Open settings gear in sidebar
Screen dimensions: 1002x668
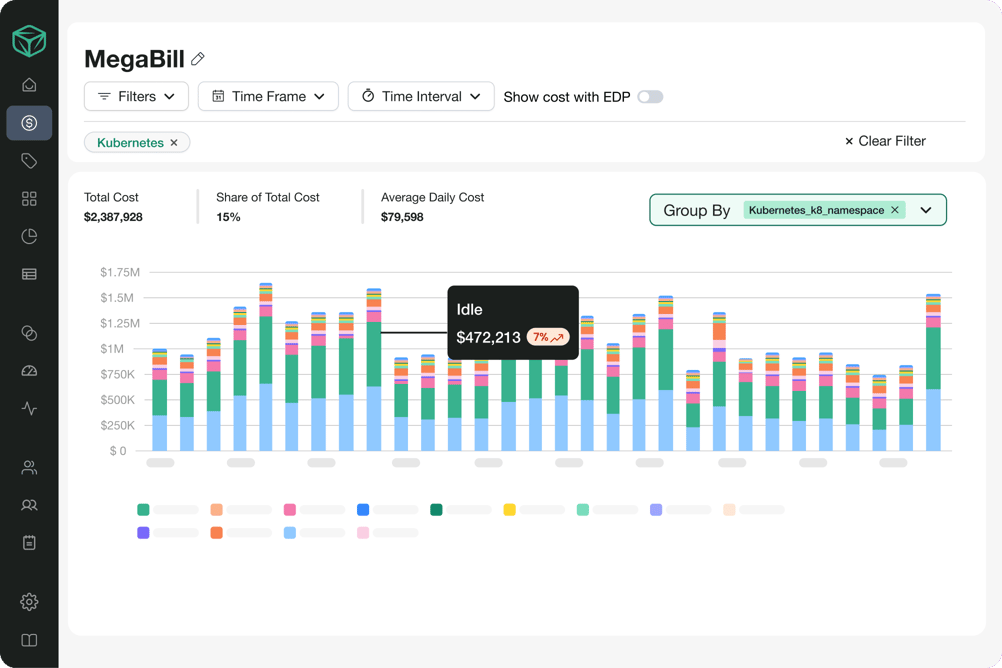click(x=29, y=602)
